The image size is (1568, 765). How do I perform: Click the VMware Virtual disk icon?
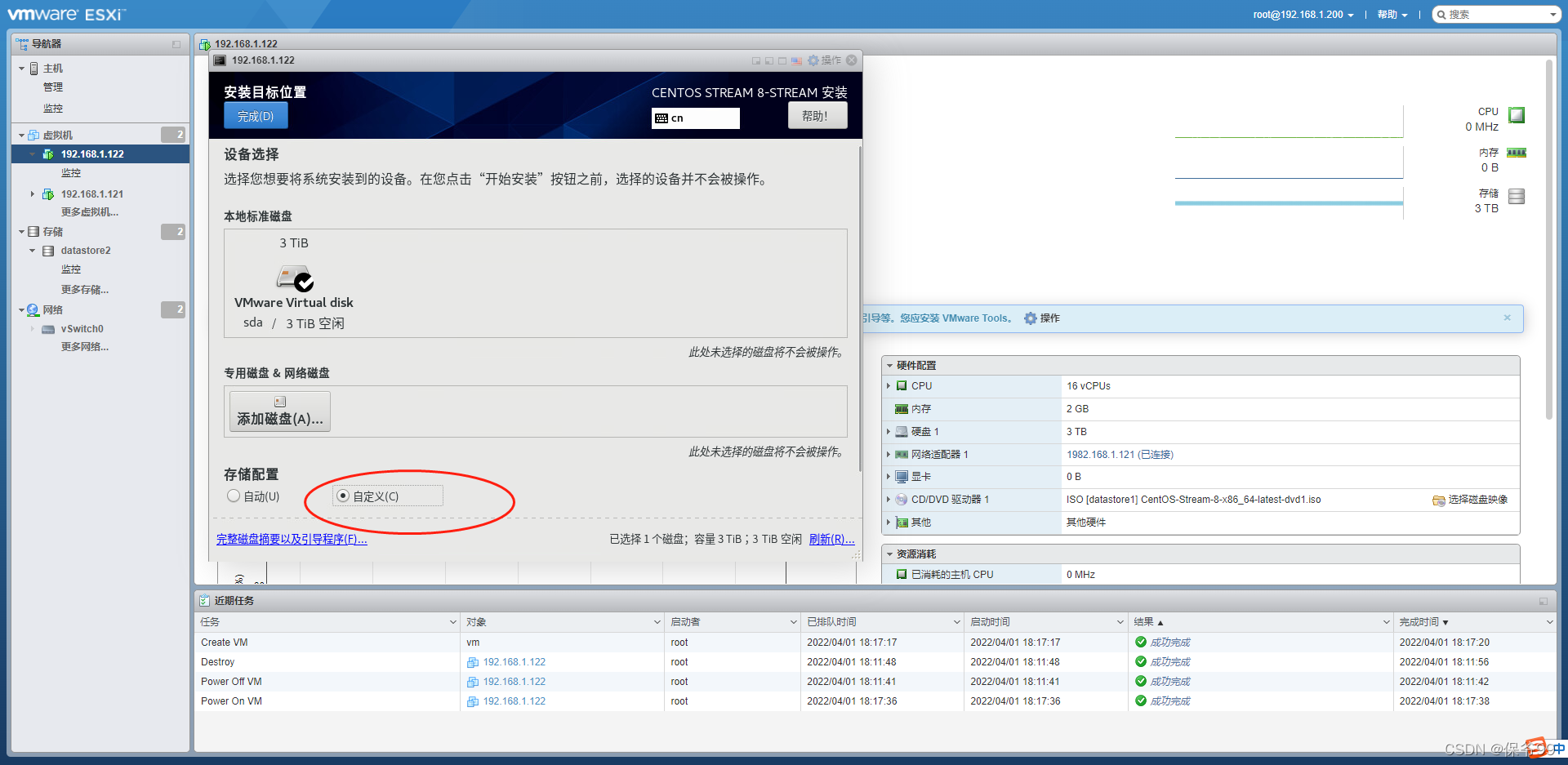pos(295,278)
